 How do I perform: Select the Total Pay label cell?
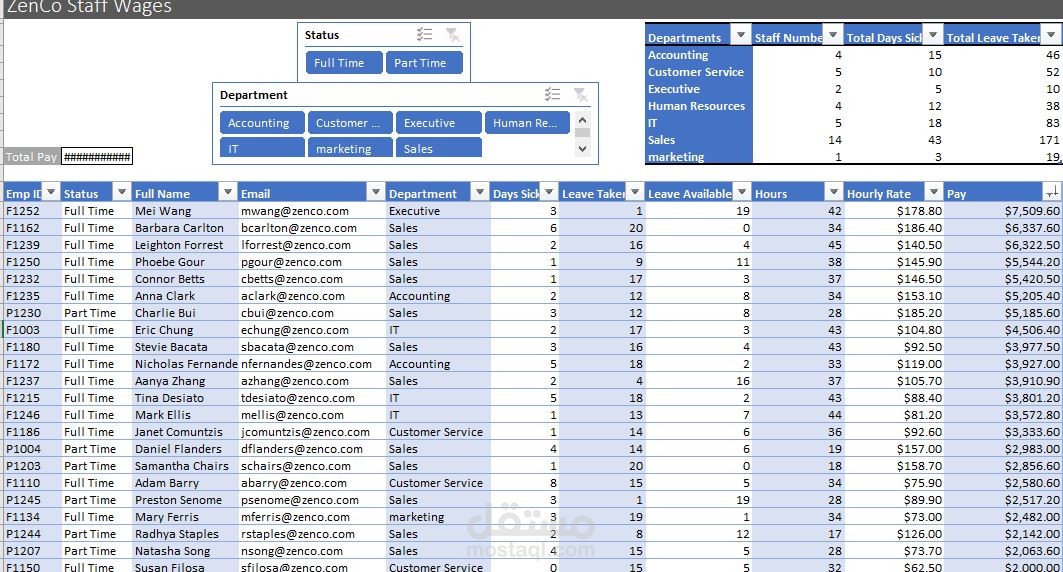click(x=31, y=157)
